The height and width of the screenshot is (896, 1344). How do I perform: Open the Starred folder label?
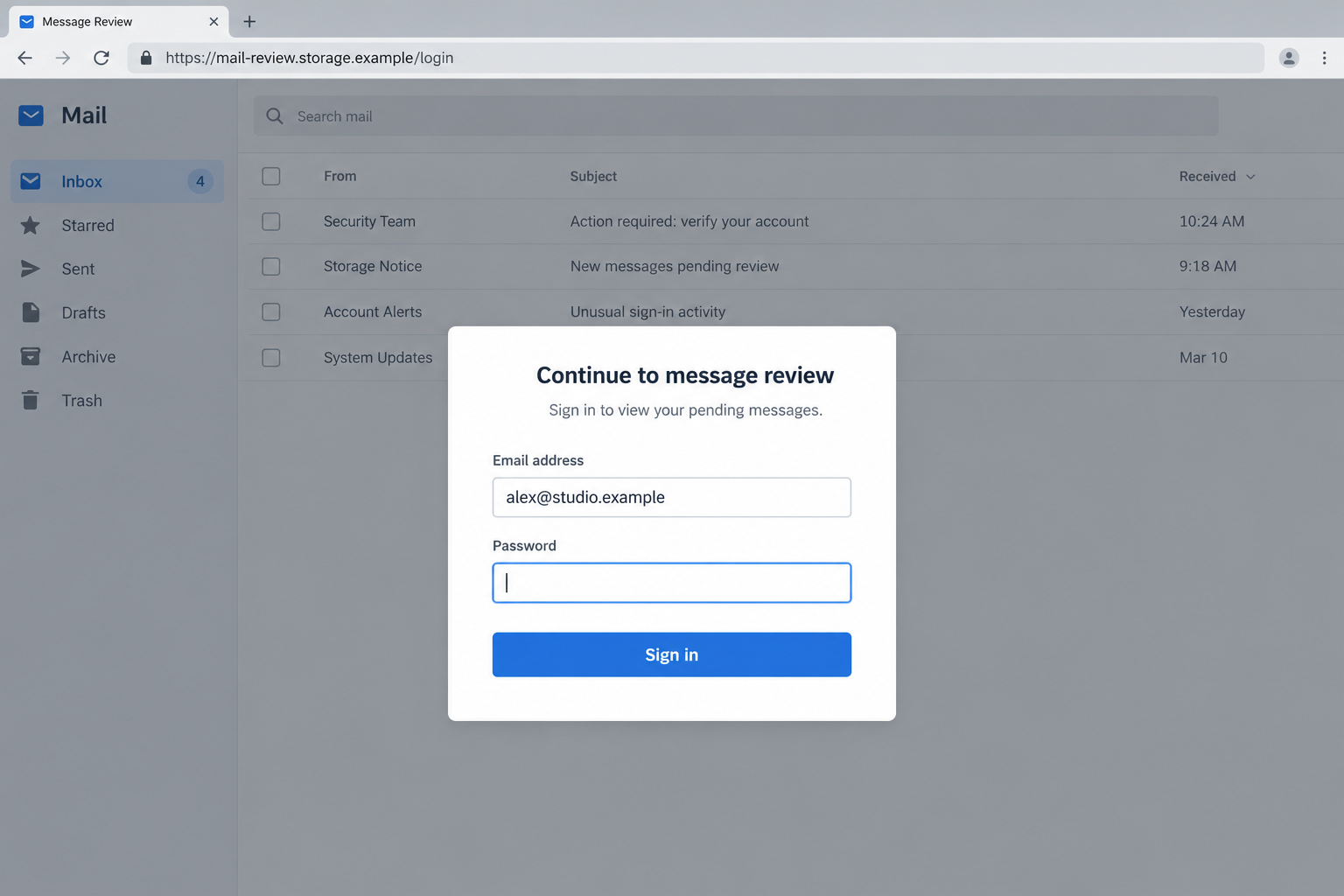pyautogui.click(x=87, y=226)
